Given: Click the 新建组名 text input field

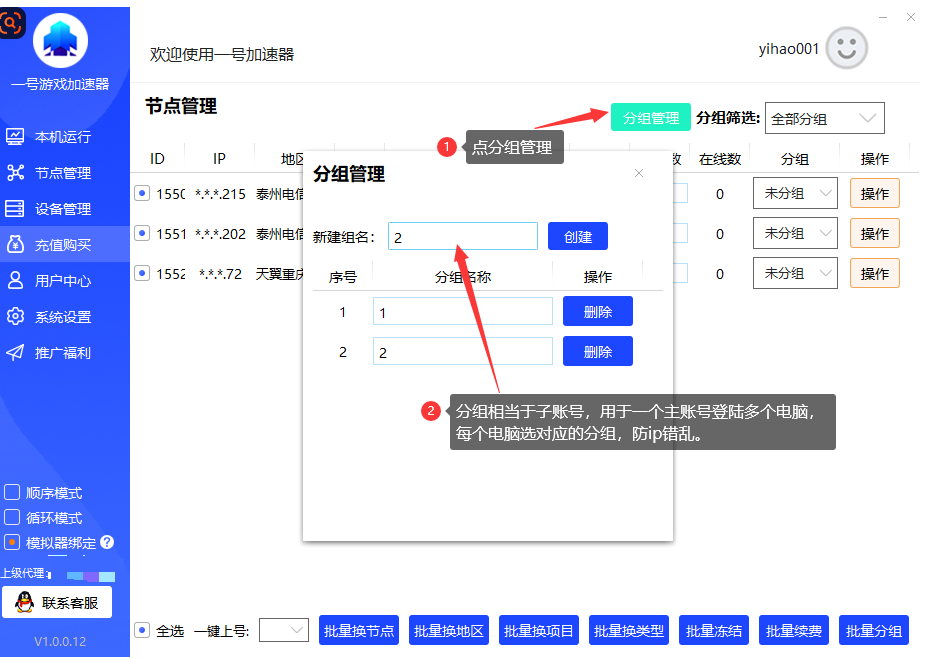Looking at the screenshot, I should pyautogui.click(x=462, y=237).
